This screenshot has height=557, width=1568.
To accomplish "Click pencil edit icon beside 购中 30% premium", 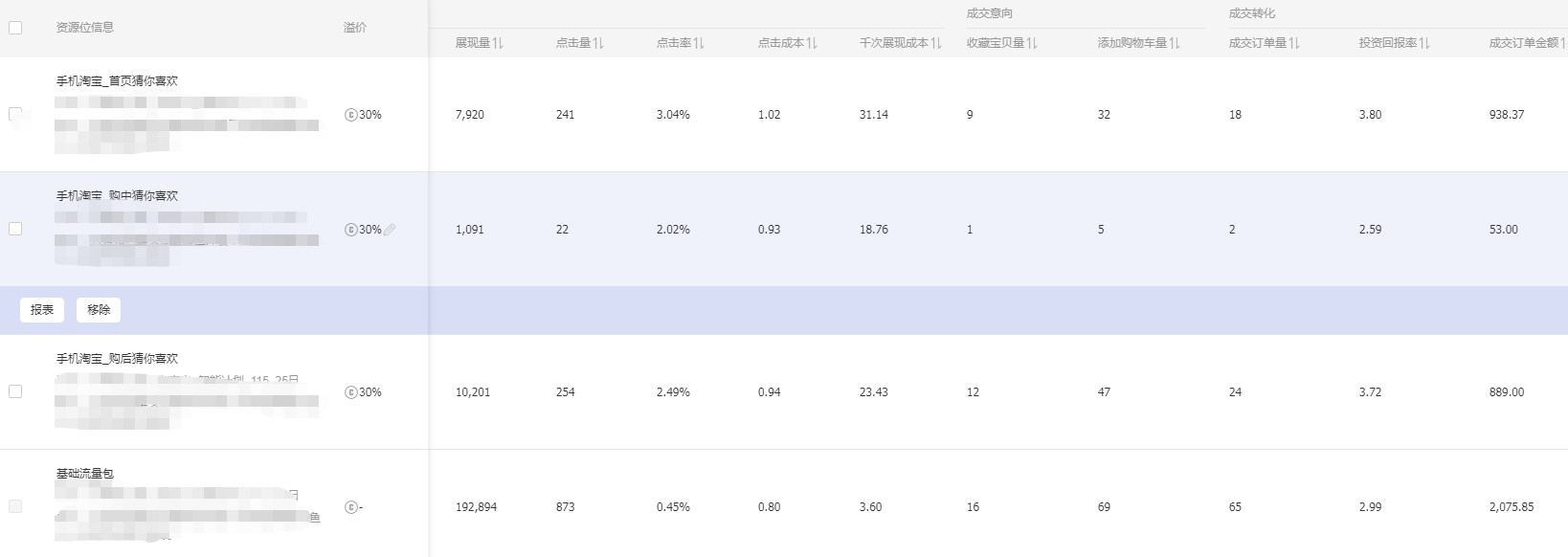I will click(390, 230).
